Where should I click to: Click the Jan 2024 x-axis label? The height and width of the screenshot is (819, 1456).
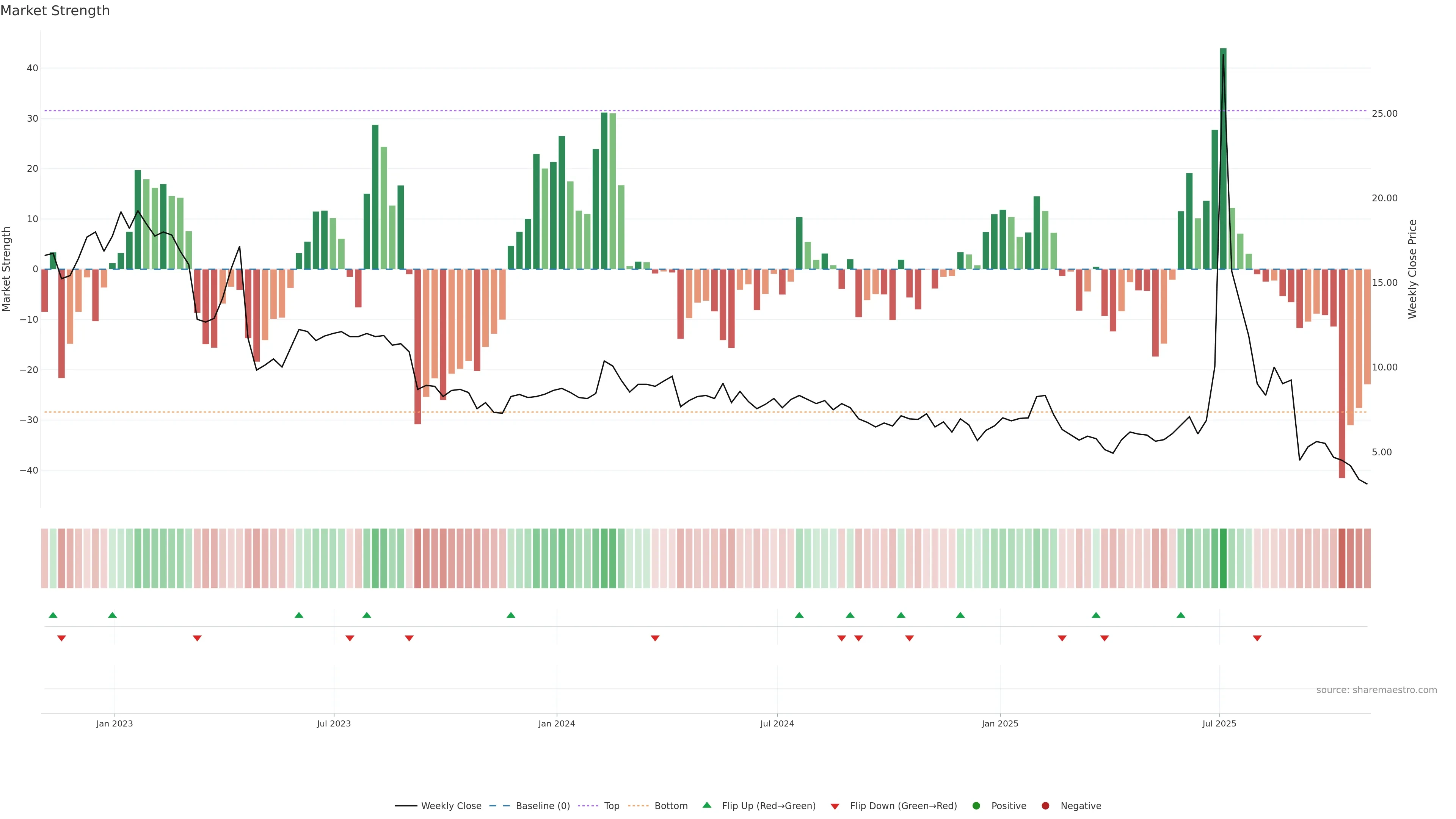tap(556, 723)
